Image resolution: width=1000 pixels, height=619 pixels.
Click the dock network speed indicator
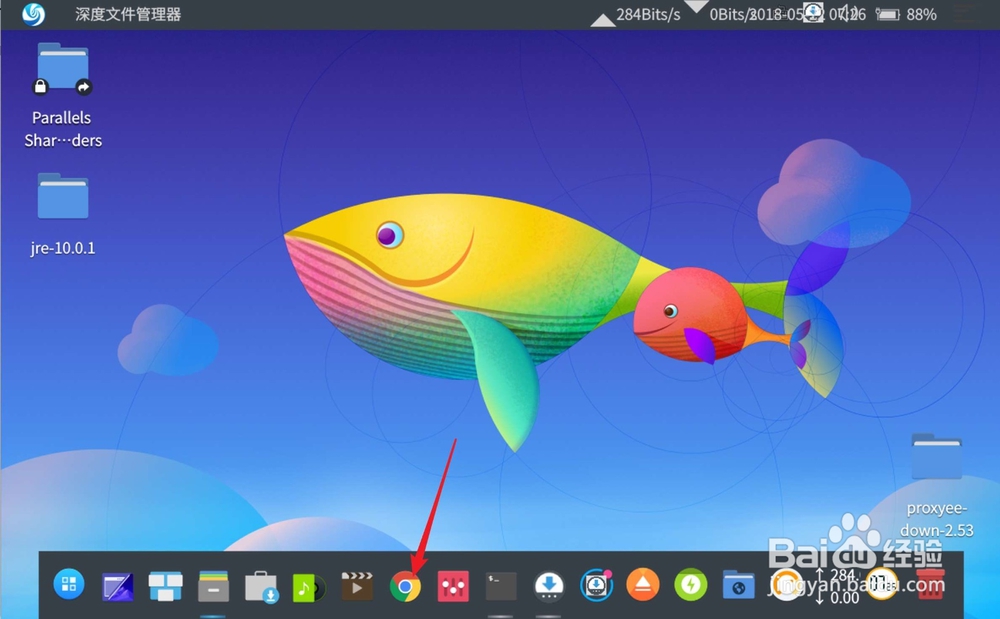pyautogui.click(x=837, y=586)
